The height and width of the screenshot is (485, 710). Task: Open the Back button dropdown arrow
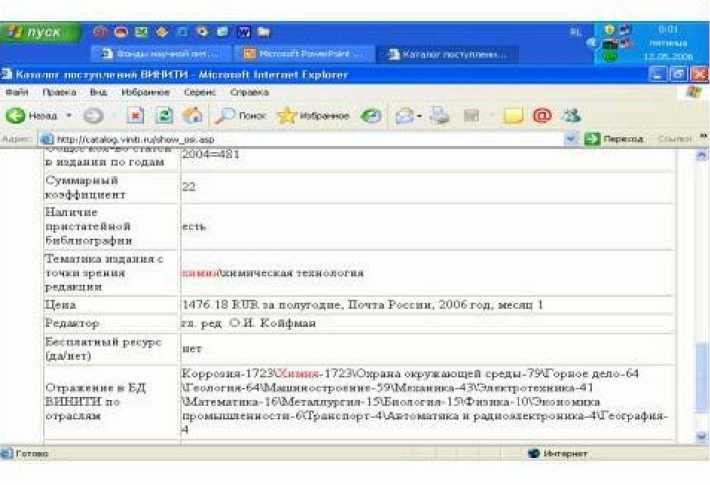(x=69, y=115)
